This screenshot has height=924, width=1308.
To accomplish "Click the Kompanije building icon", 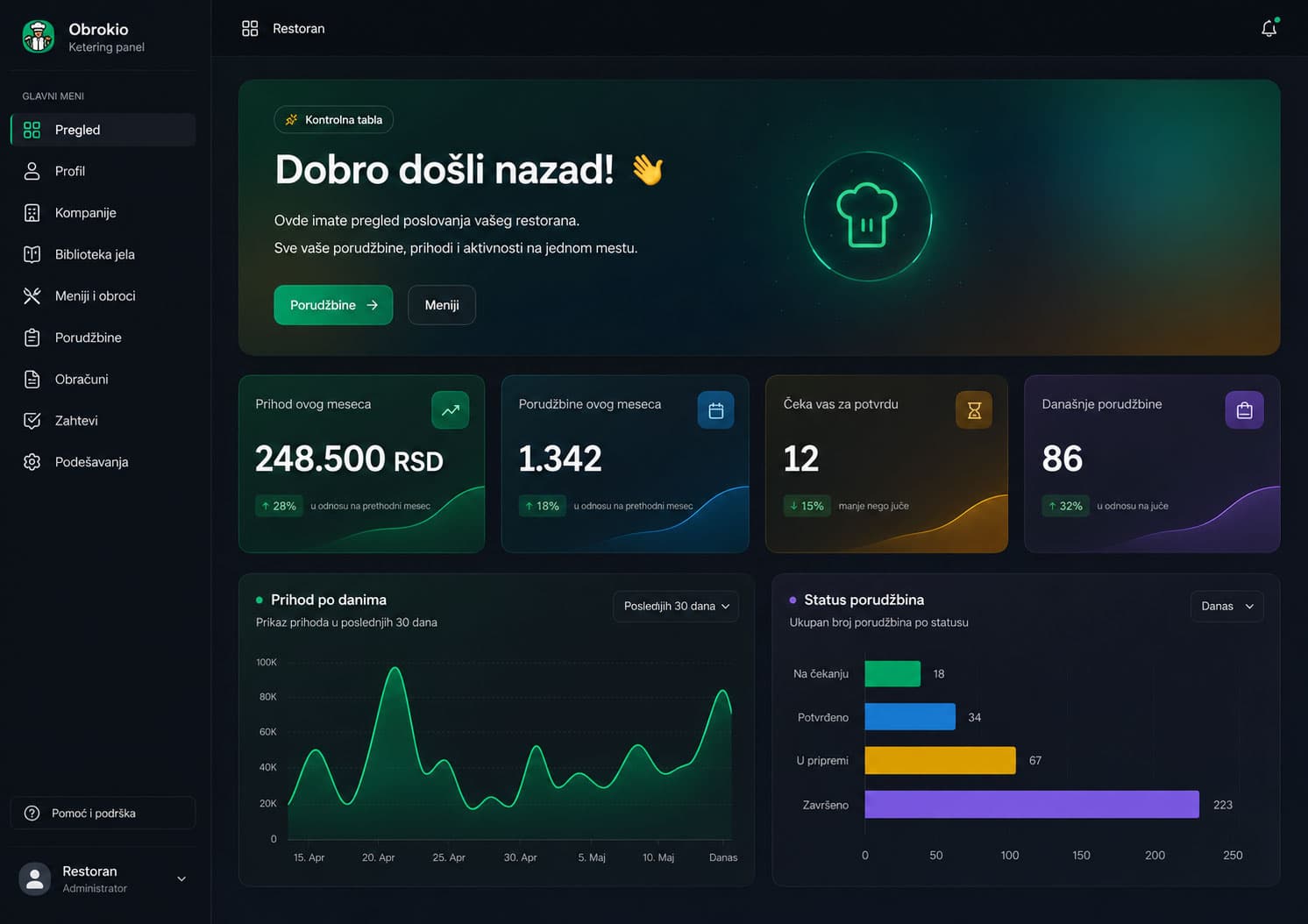I will pyautogui.click(x=32, y=212).
